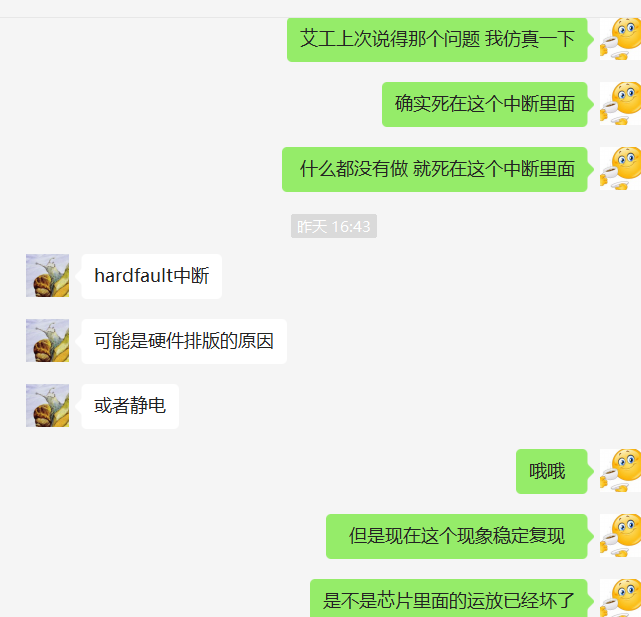
Task: Click avatar beside '什么都没有做' message
Action: click(x=620, y=169)
